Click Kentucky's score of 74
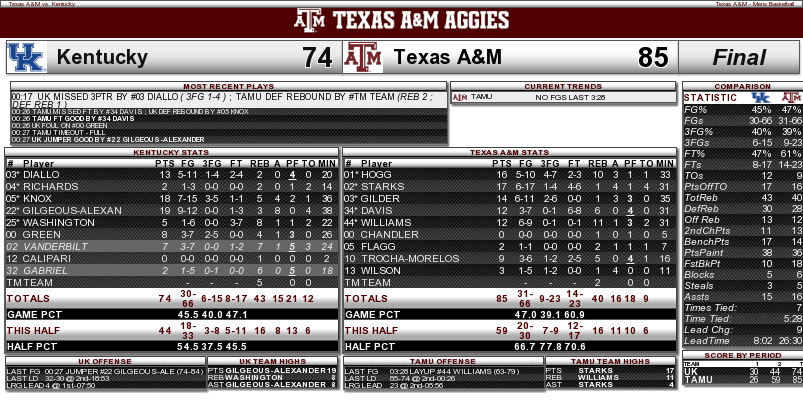The width and height of the screenshot is (803, 412). [x=317, y=57]
